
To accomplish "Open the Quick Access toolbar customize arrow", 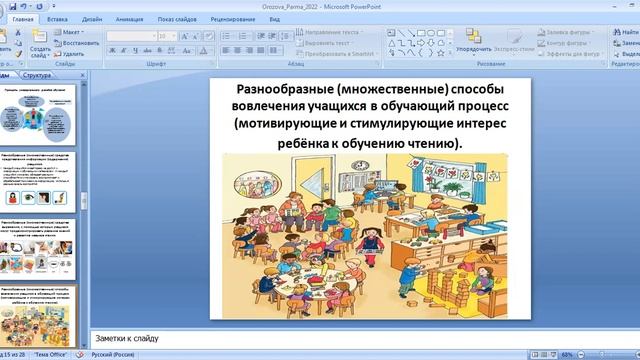I will point(54,7).
